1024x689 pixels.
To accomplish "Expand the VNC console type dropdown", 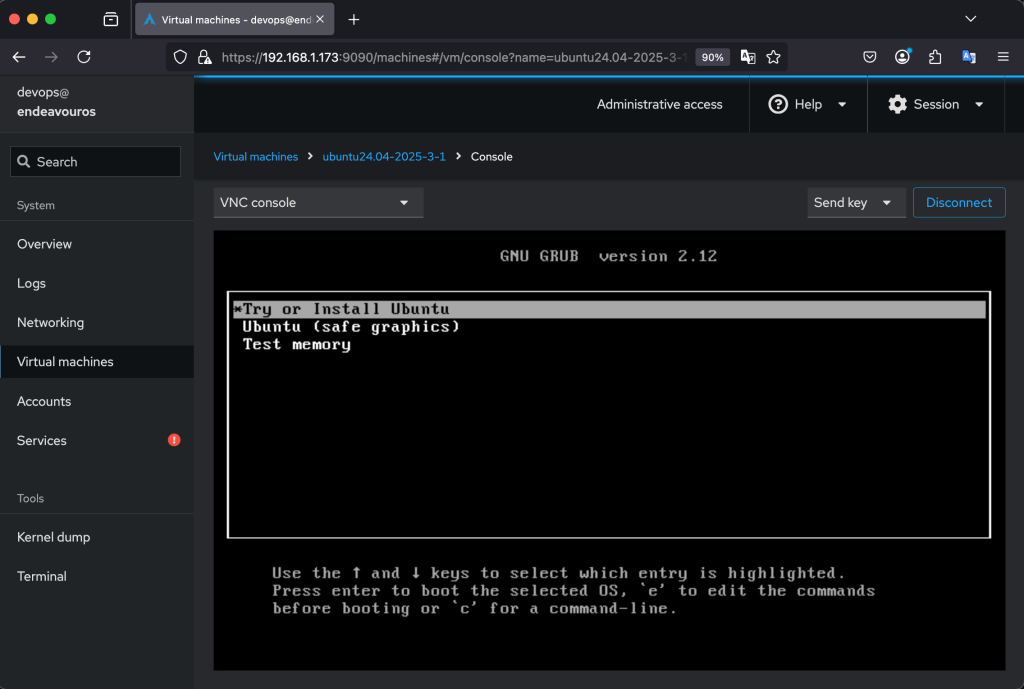I will 318,202.
